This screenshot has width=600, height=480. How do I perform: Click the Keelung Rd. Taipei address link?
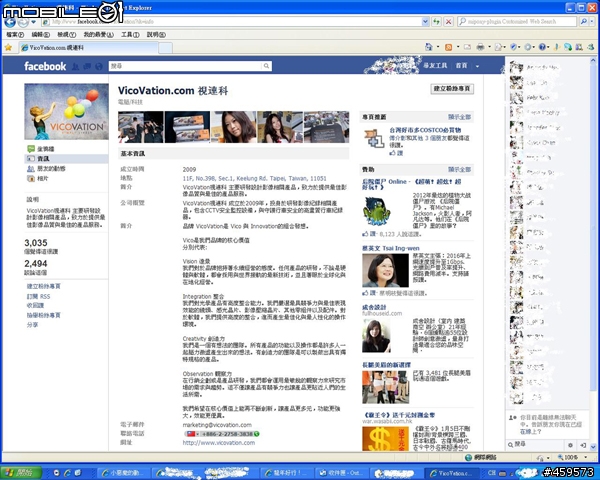(x=254, y=178)
